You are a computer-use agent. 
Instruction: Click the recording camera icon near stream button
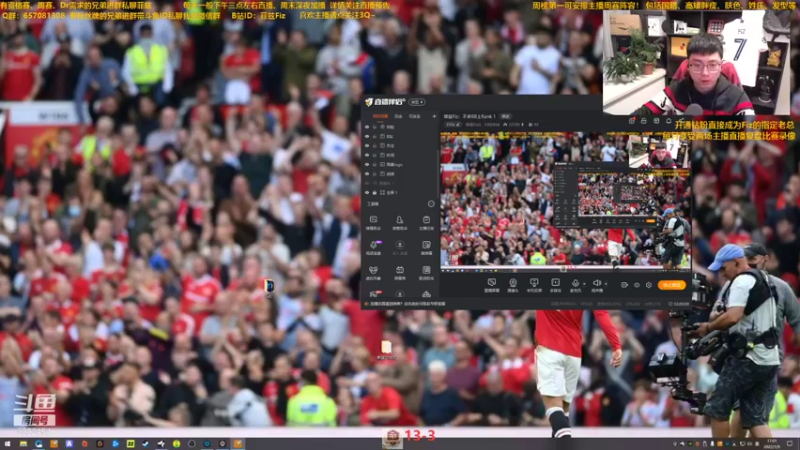[x=624, y=285]
